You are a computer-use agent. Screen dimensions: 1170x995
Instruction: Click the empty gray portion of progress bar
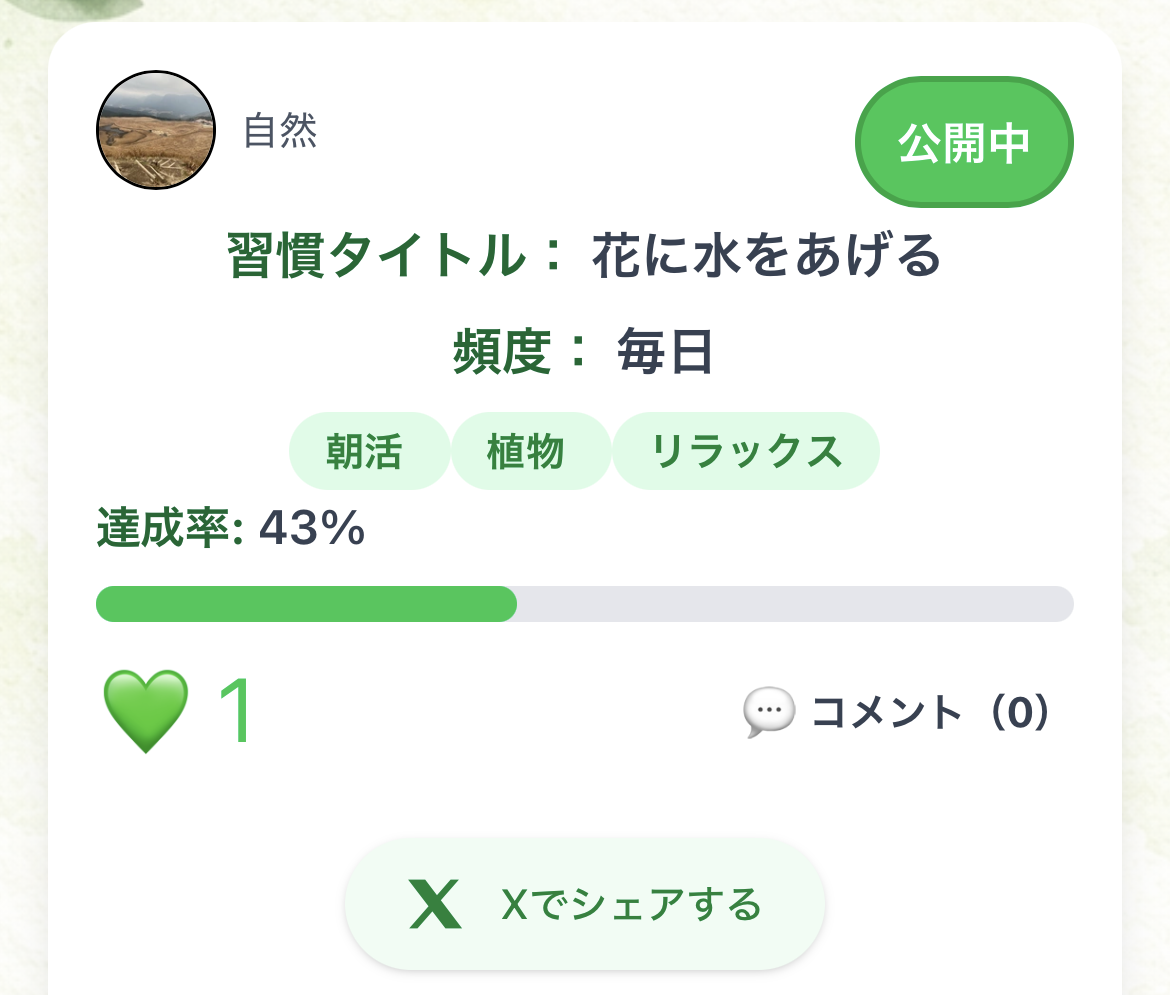pos(794,604)
